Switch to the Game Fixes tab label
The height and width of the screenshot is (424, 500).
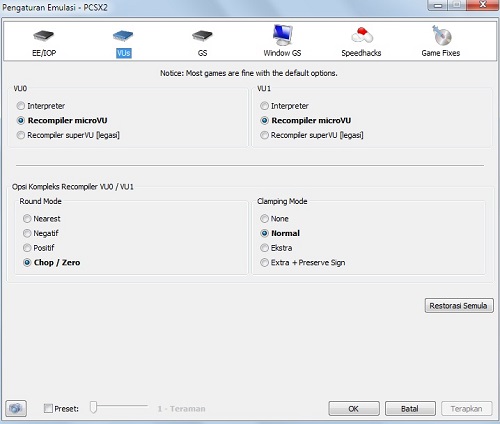tap(441, 53)
